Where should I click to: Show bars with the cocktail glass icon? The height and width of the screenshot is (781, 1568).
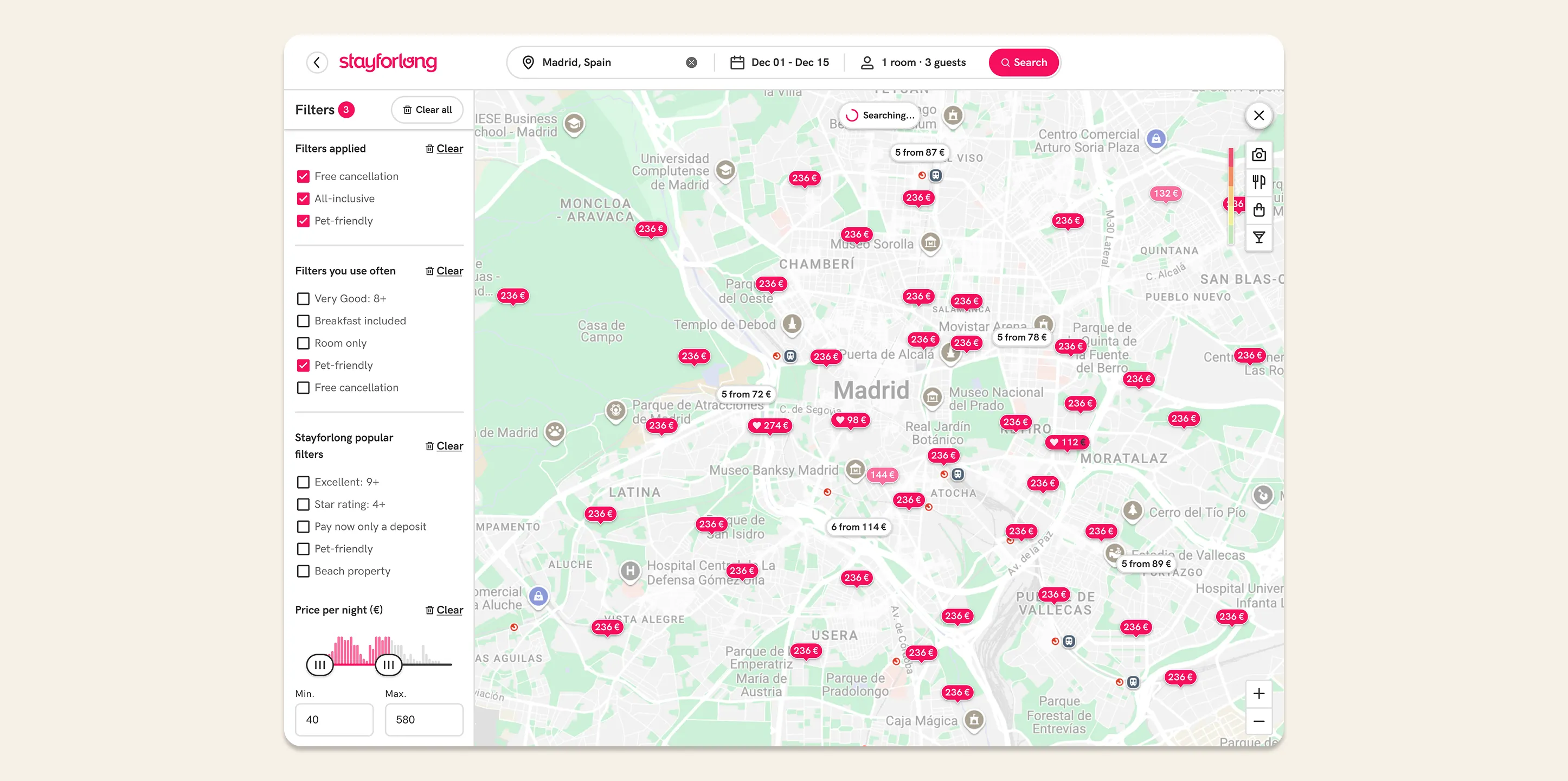pyautogui.click(x=1258, y=238)
